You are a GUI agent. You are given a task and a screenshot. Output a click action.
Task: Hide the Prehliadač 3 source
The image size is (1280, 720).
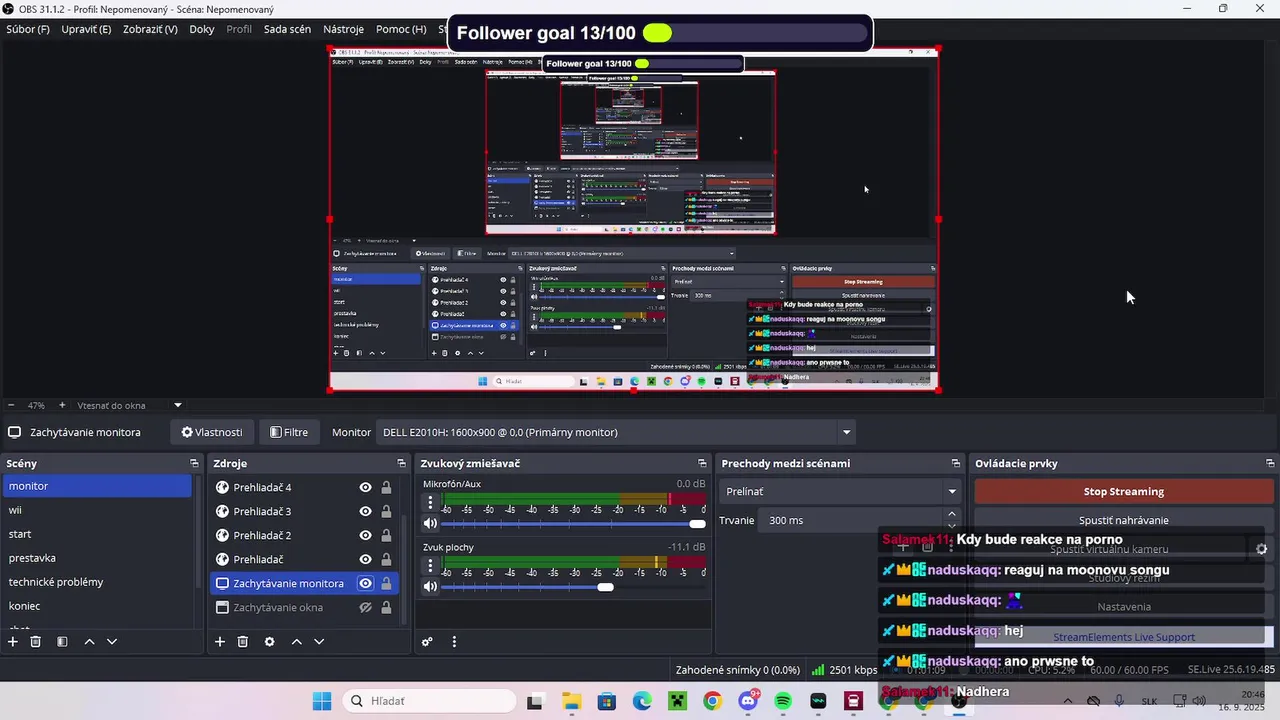click(x=365, y=511)
